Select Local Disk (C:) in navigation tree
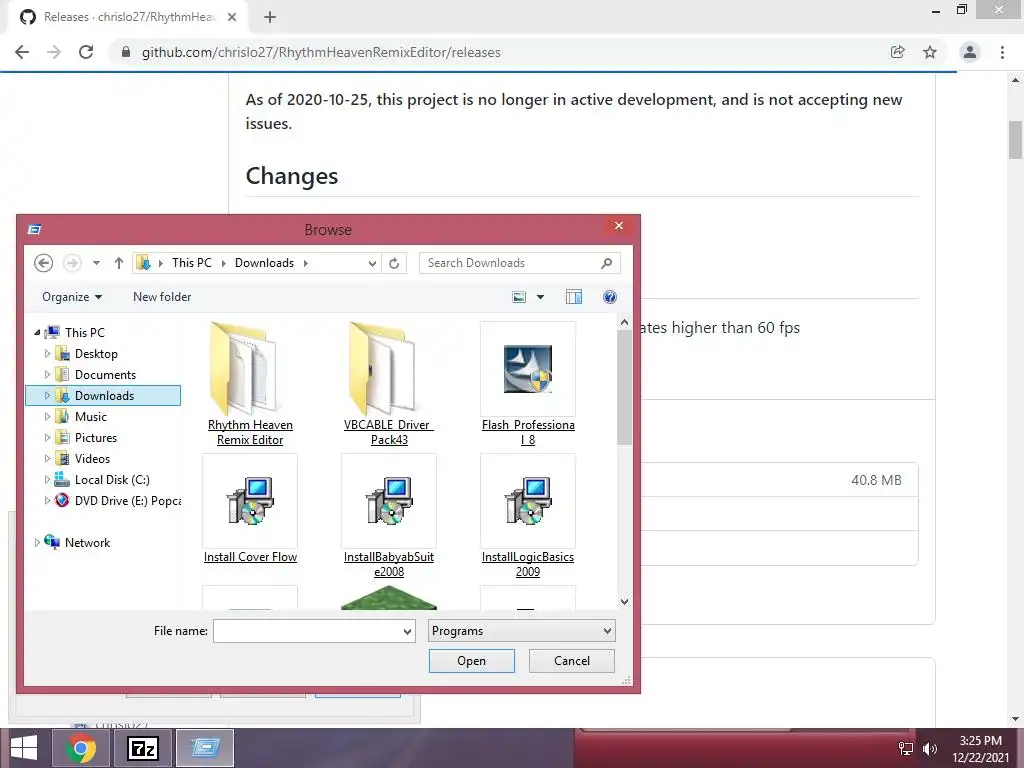The image size is (1024, 768). pyautogui.click(x=112, y=480)
